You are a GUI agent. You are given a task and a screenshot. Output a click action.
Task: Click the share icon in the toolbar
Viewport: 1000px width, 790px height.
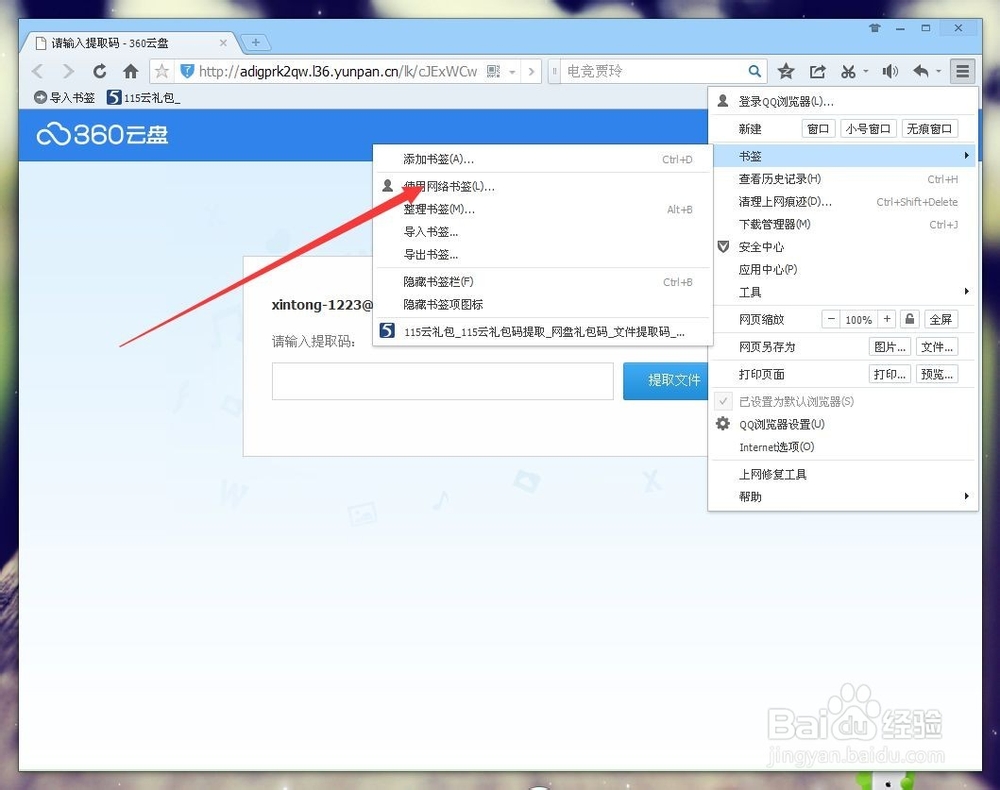pos(818,71)
